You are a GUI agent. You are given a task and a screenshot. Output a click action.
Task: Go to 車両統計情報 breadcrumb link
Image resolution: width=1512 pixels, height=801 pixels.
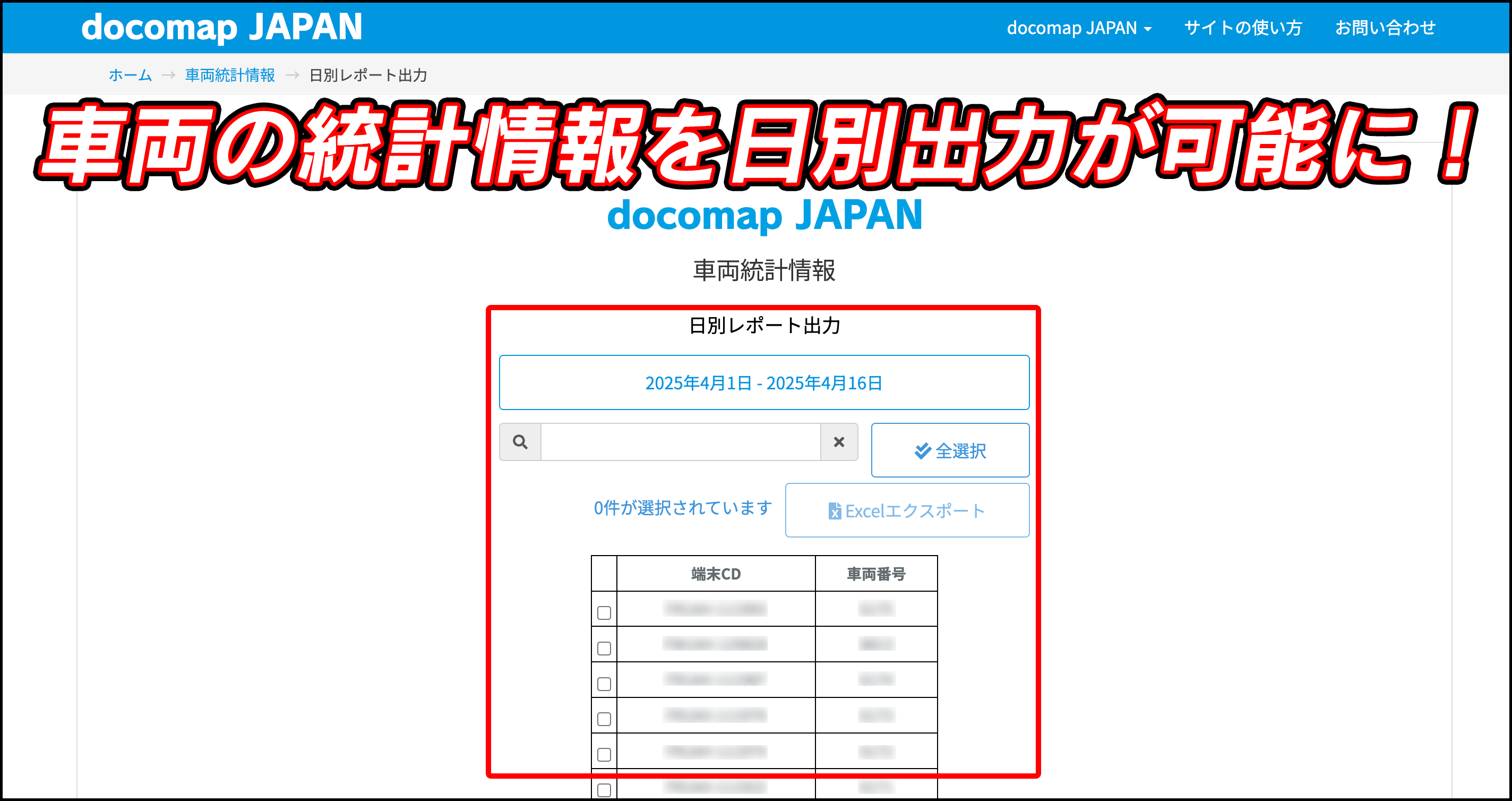229,75
